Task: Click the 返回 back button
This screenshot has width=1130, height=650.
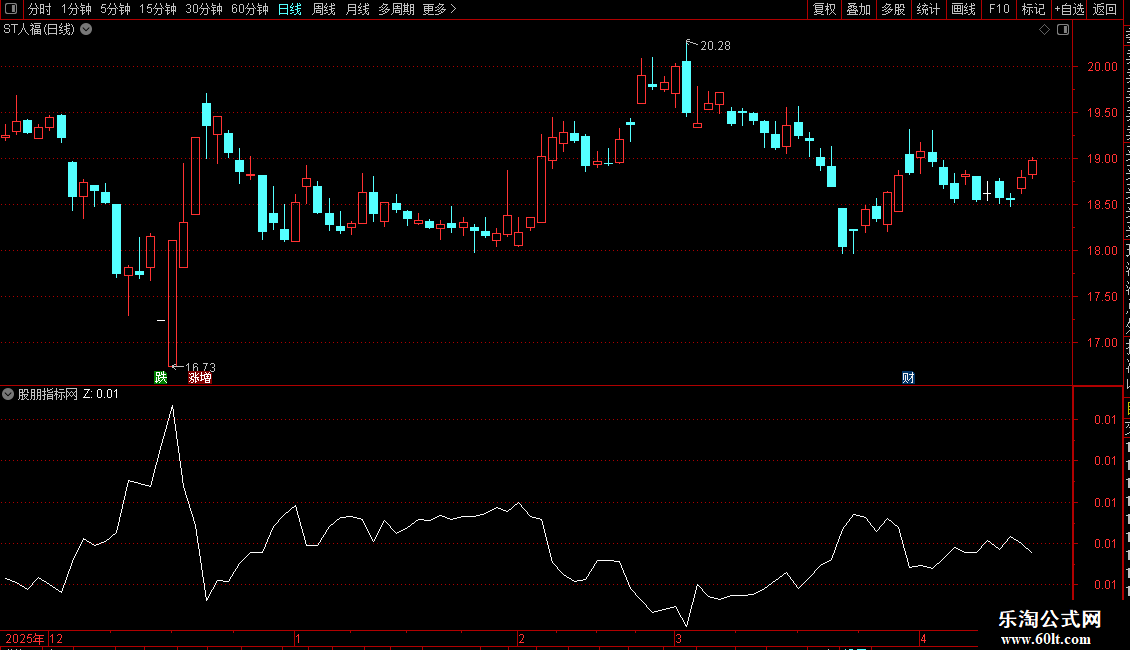Action: (1105, 9)
